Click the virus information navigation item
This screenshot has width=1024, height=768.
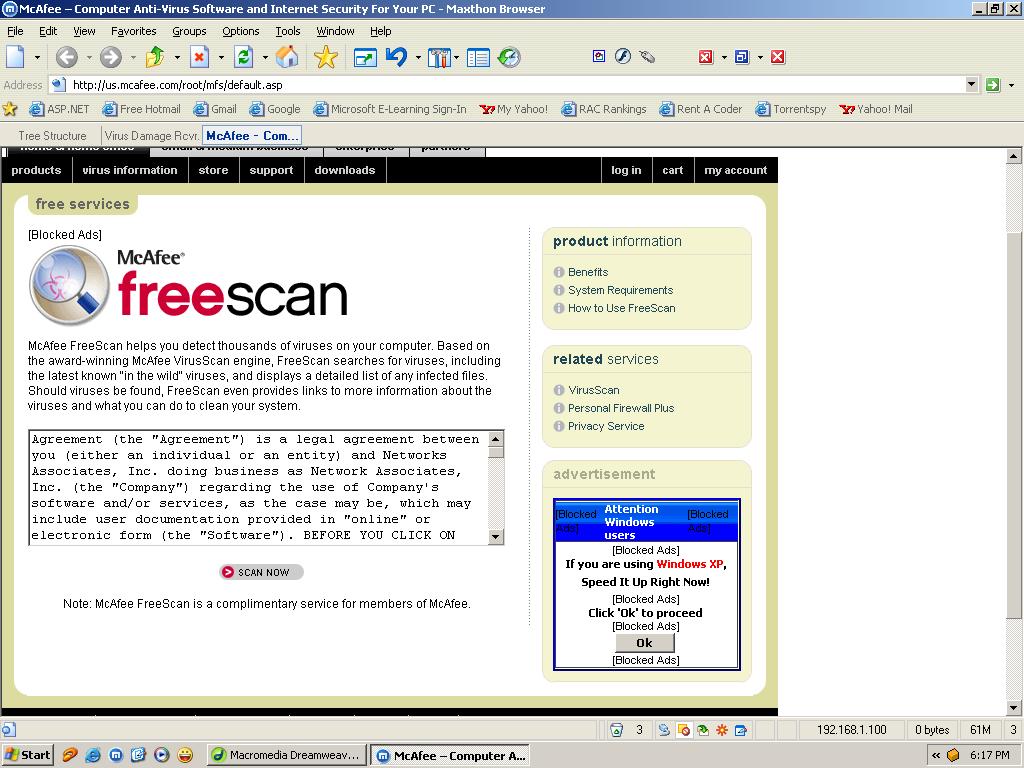[130, 170]
